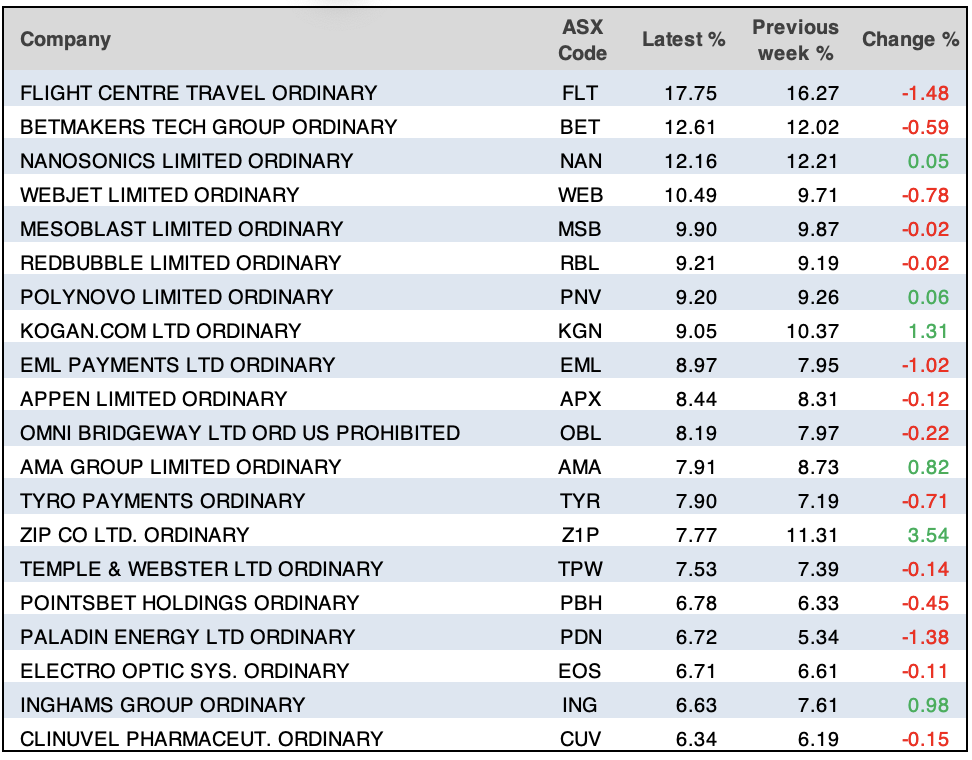This screenshot has height=760, width=972.
Task: Click PALADIN ENERGY LTD ORDINARY company name
Action: pos(188,637)
